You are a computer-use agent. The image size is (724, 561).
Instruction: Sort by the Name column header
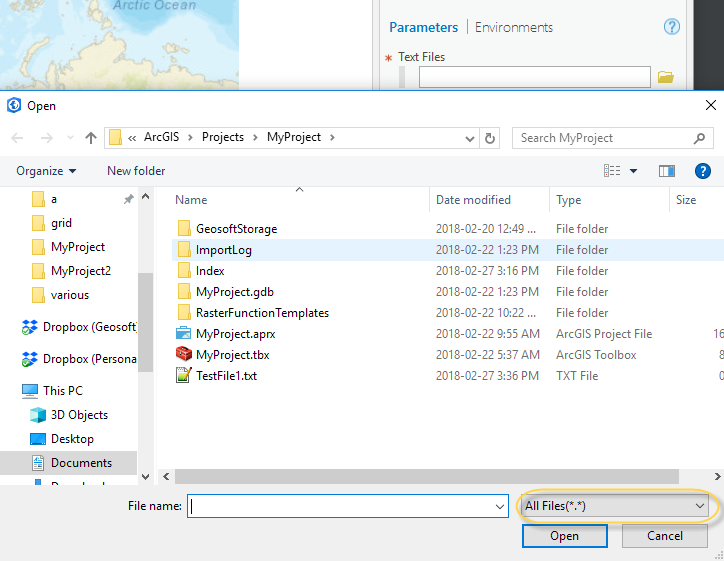pyautogui.click(x=191, y=200)
